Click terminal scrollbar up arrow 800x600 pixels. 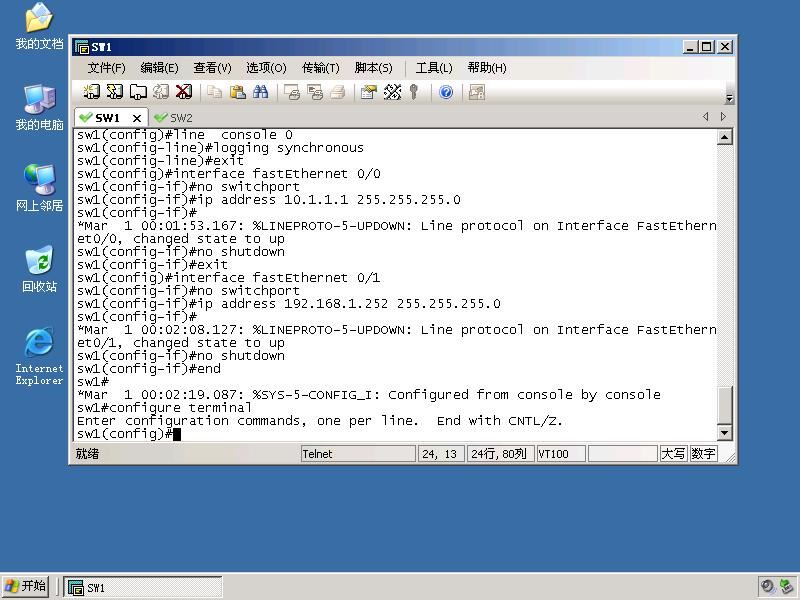pos(724,137)
